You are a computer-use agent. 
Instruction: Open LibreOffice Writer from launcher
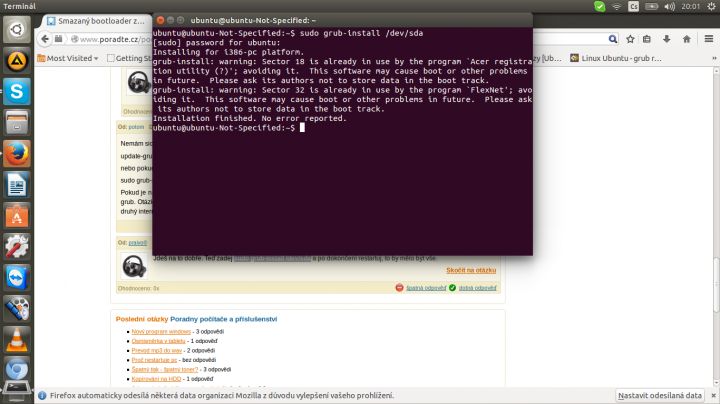point(17,185)
